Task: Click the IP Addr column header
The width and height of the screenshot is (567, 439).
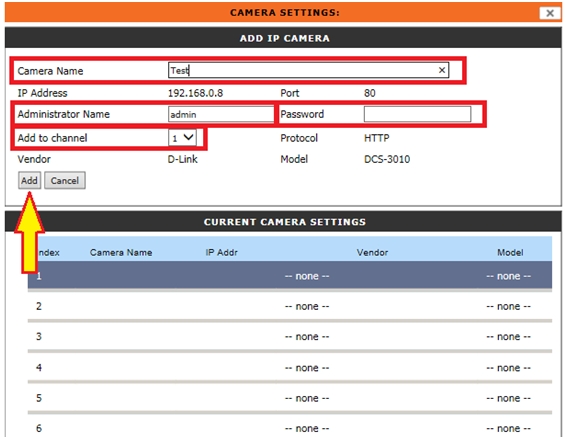Action: coord(221,252)
